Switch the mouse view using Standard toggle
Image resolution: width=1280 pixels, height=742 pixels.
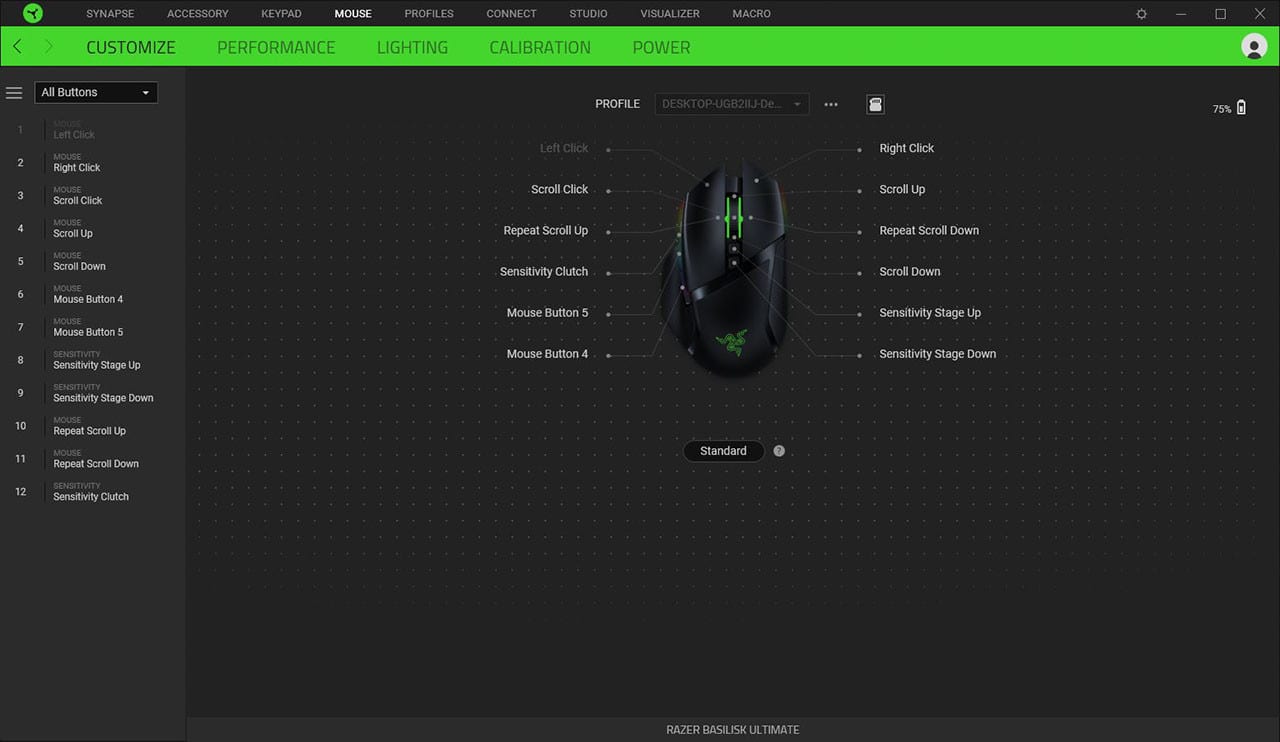click(723, 450)
